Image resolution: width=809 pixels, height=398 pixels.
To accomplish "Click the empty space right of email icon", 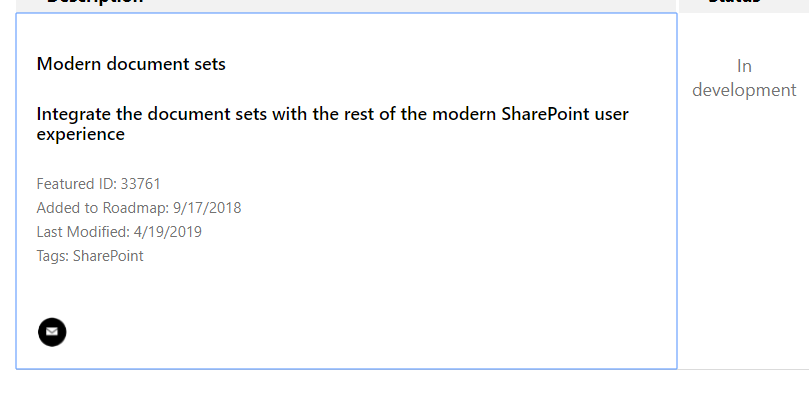I will (x=361, y=332).
